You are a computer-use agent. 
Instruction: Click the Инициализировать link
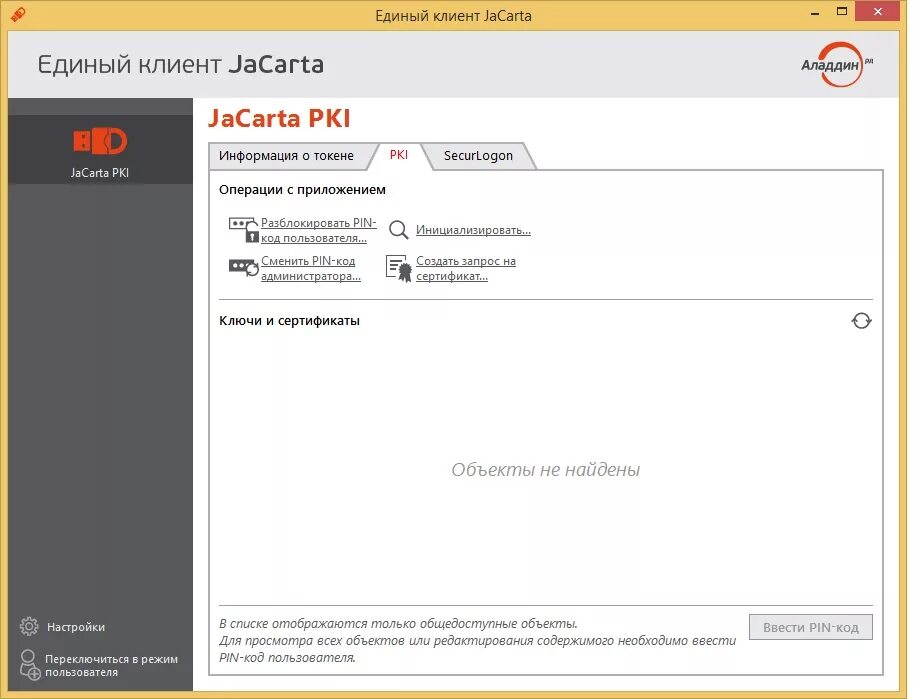pos(473,230)
